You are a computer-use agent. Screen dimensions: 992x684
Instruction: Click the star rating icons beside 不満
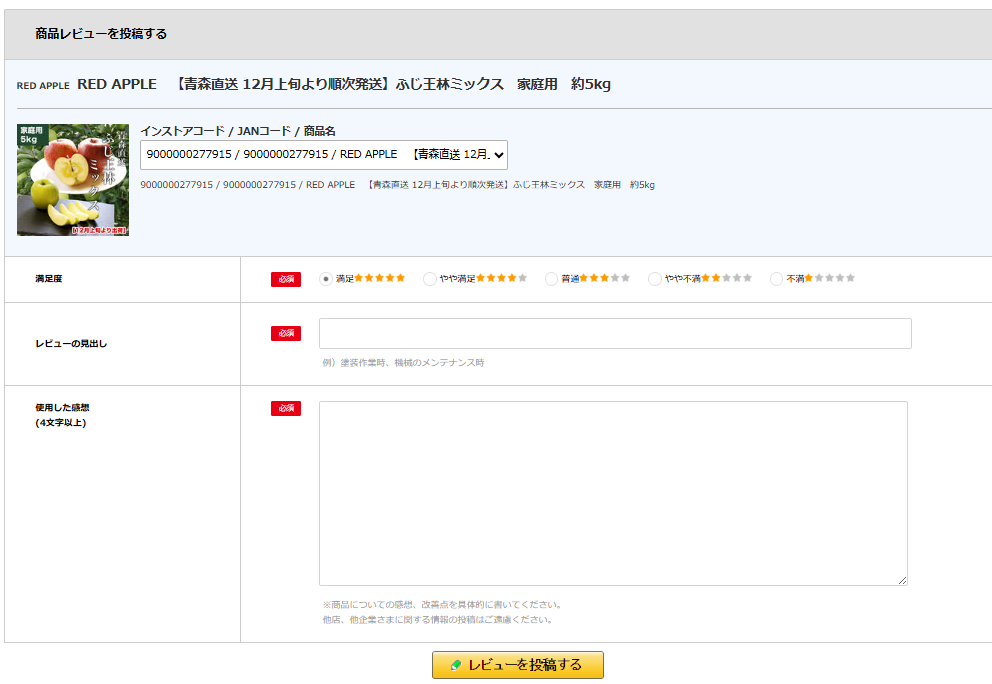coord(829,278)
